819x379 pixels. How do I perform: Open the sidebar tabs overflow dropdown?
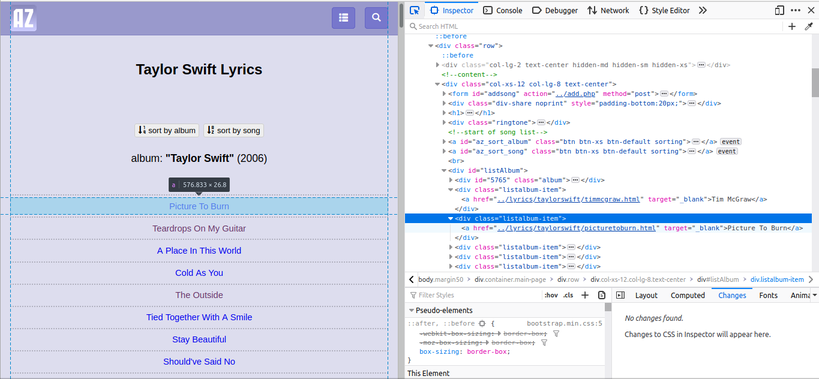815,295
